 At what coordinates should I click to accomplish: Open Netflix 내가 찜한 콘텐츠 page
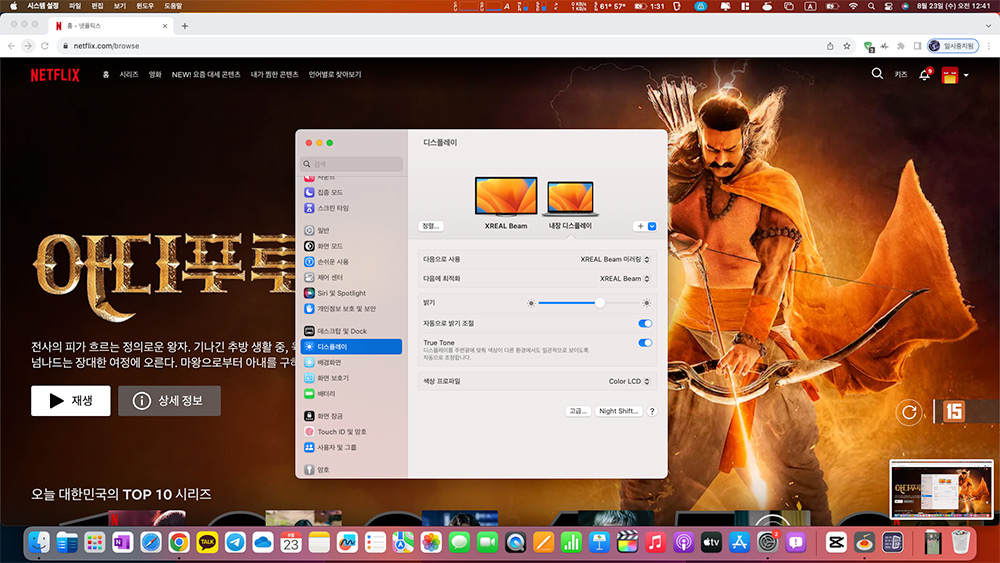click(274, 75)
